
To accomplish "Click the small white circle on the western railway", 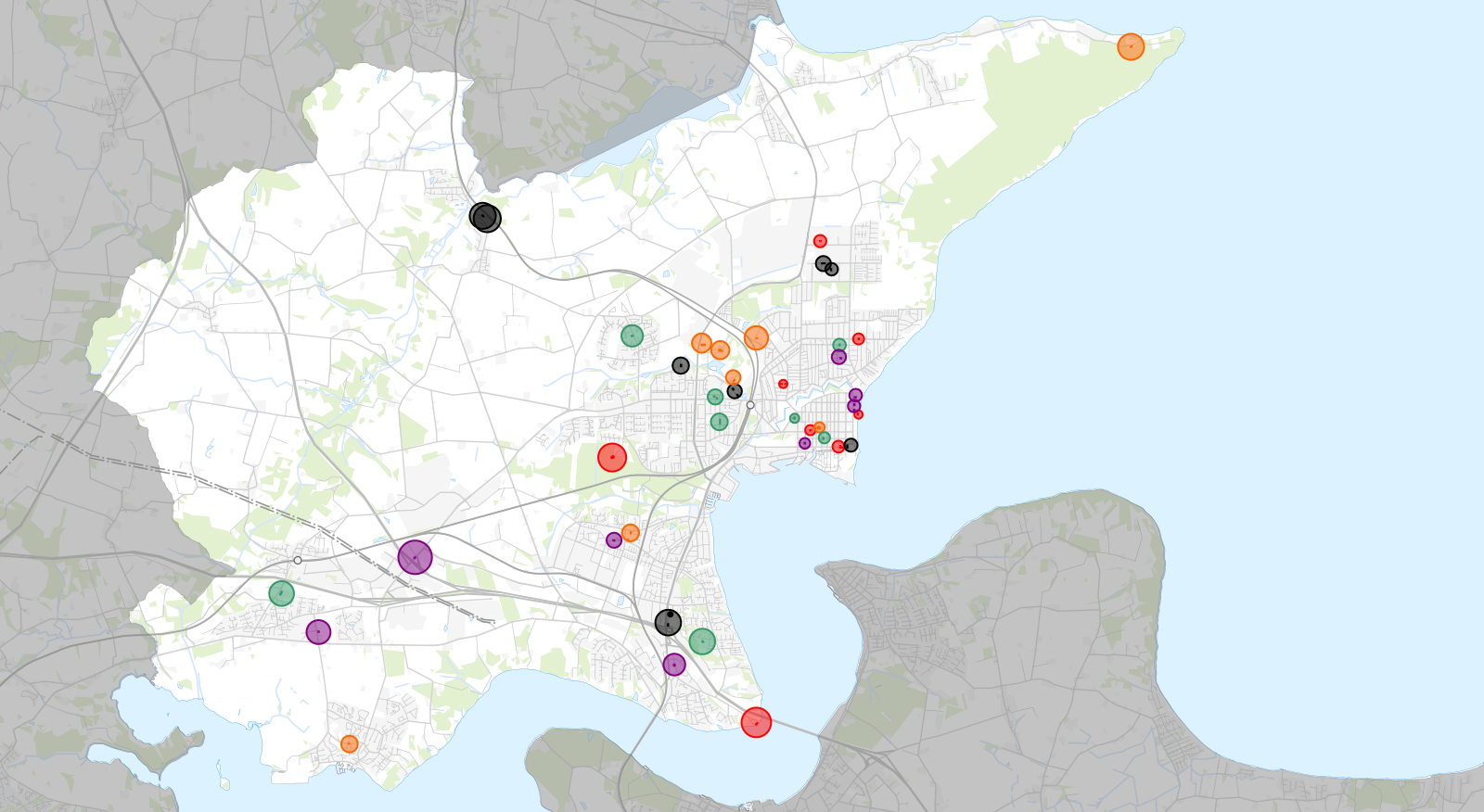I will pyautogui.click(x=298, y=560).
